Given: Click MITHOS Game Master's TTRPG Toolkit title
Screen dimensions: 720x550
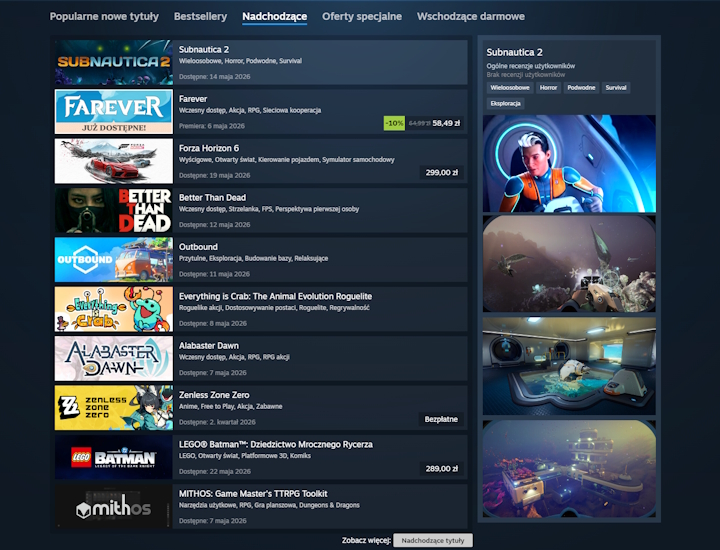Looking at the screenshot, I should 253,494.
